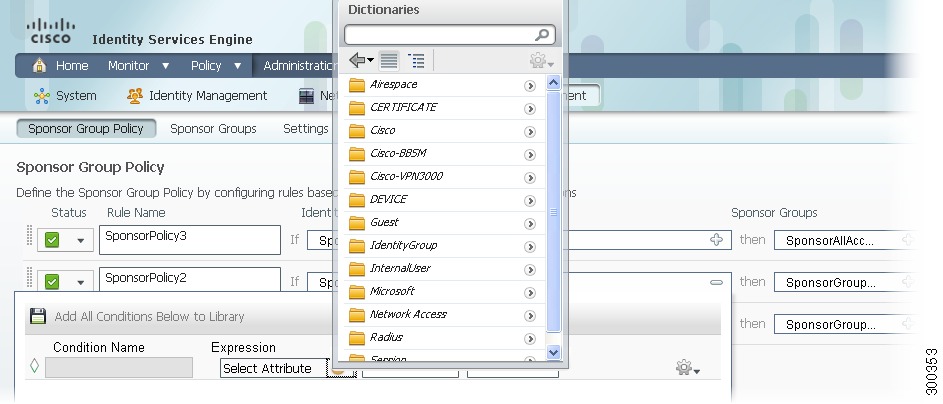Open the SponsorAllAcc... sponsor group selector
943x404 pixels.
pyautogui.click(x=844, y=240)
